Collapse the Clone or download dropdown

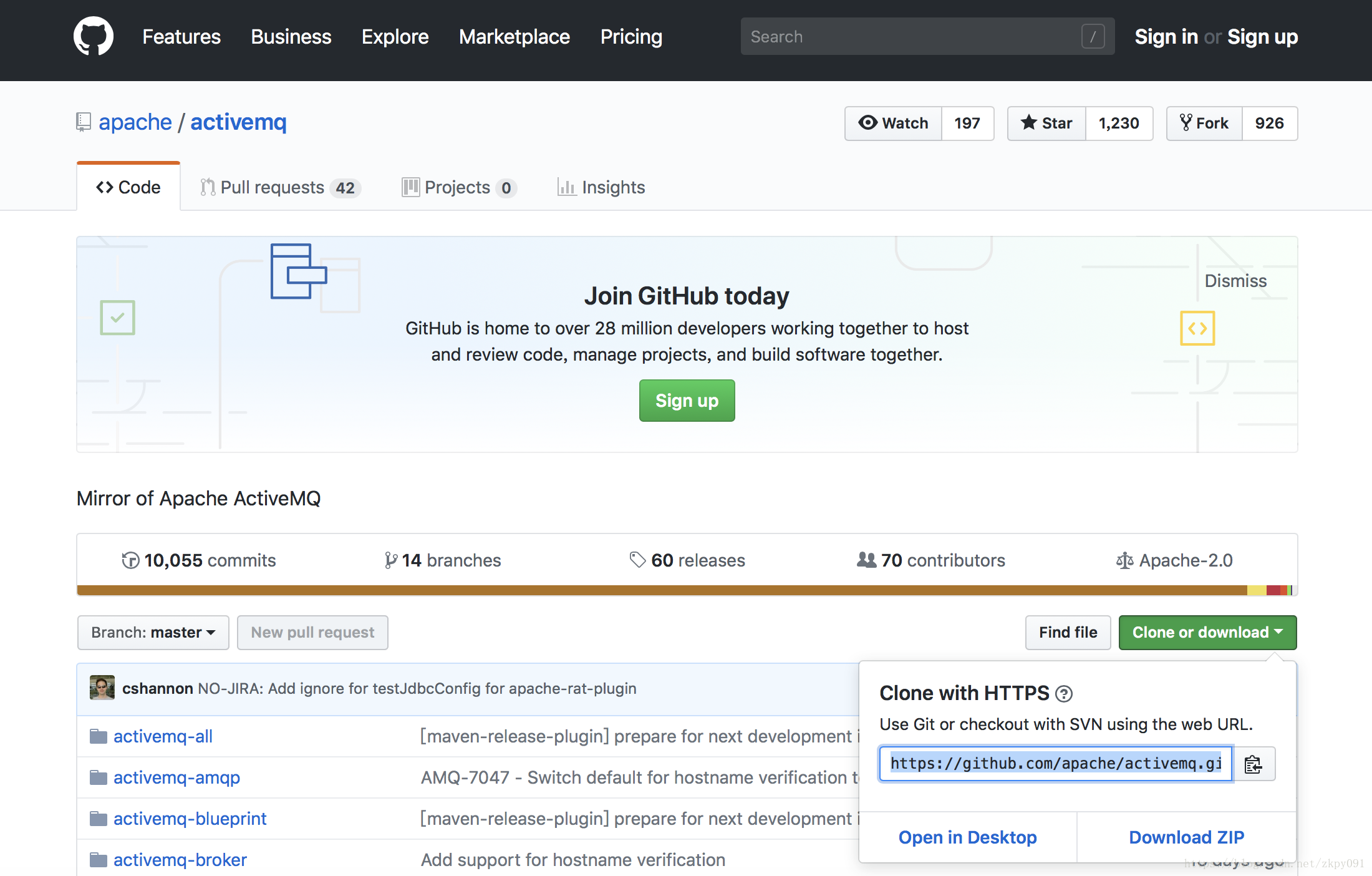pos(1207,632)
